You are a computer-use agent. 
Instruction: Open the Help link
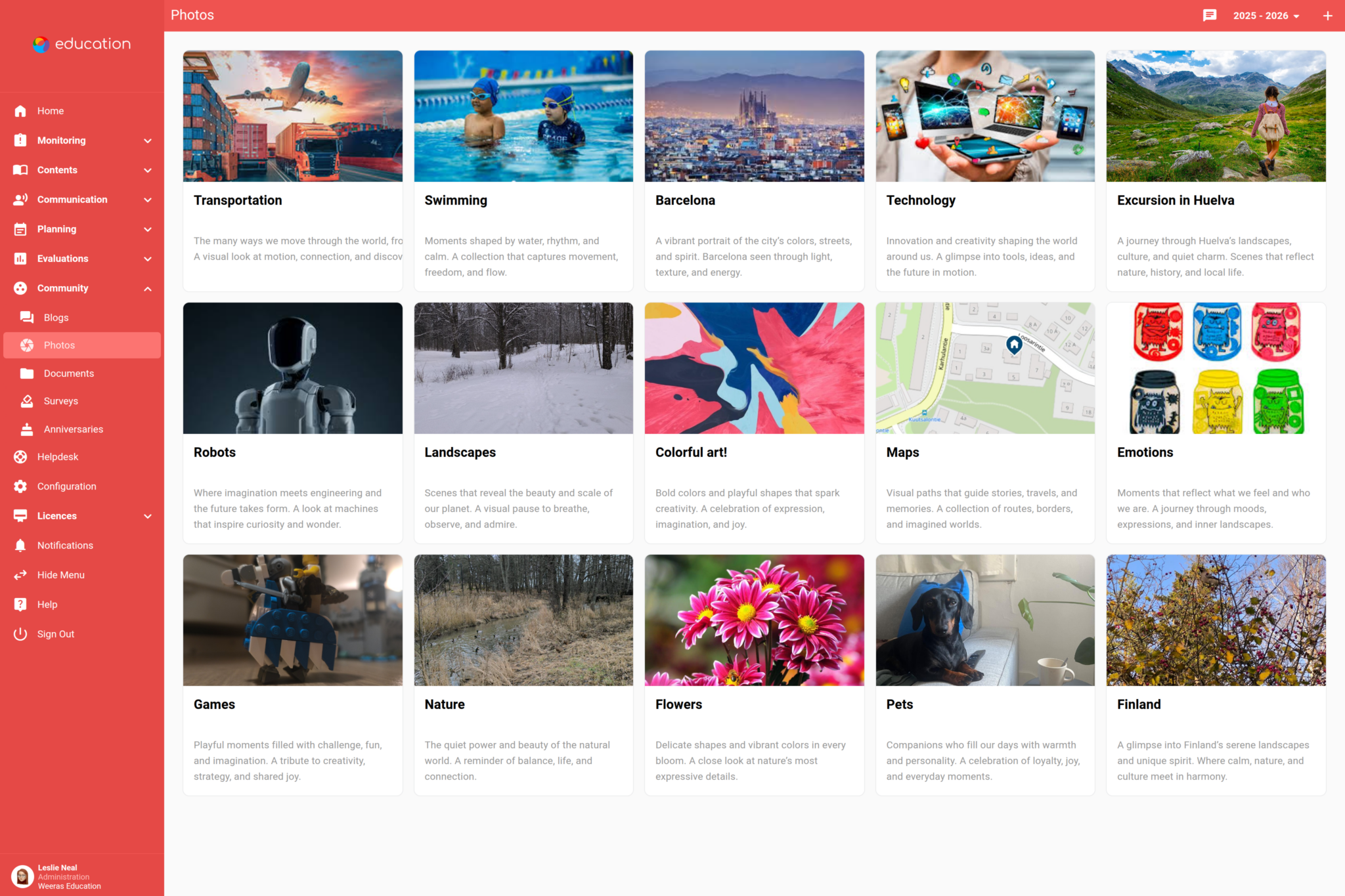[x=46, y=604]
